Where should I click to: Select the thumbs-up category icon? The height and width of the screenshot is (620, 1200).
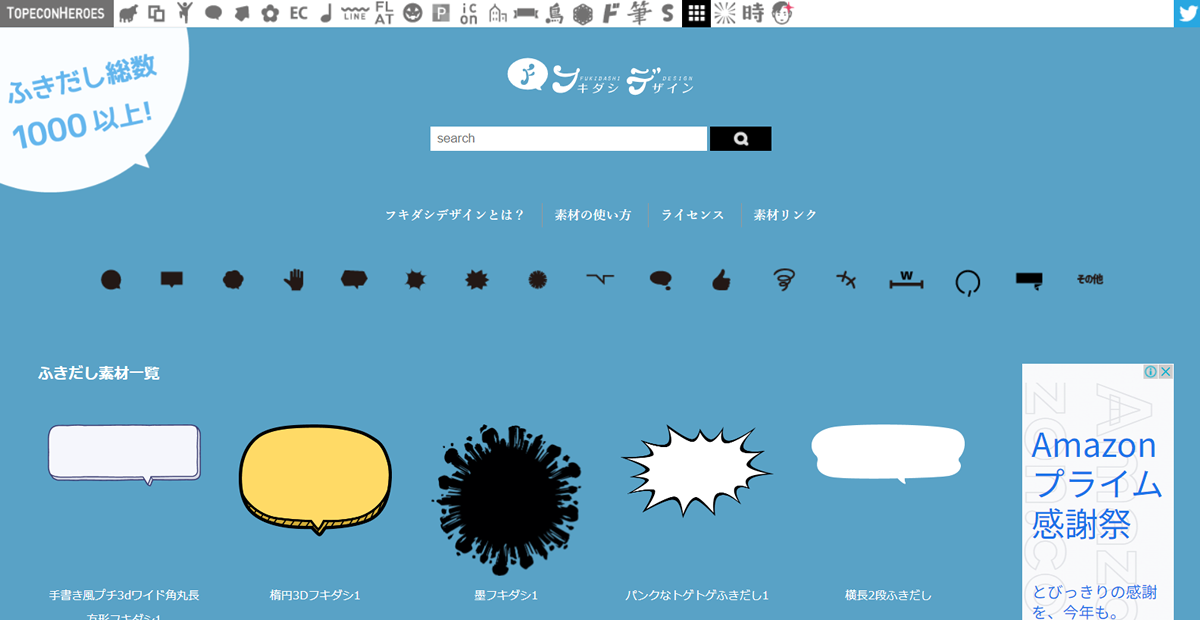click(721, 280)
